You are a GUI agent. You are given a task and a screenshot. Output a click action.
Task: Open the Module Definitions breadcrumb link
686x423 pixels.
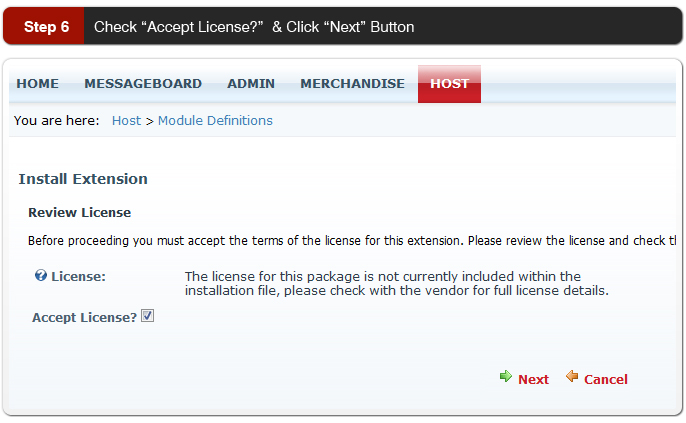pyautogui.click(x=215, y=121)
